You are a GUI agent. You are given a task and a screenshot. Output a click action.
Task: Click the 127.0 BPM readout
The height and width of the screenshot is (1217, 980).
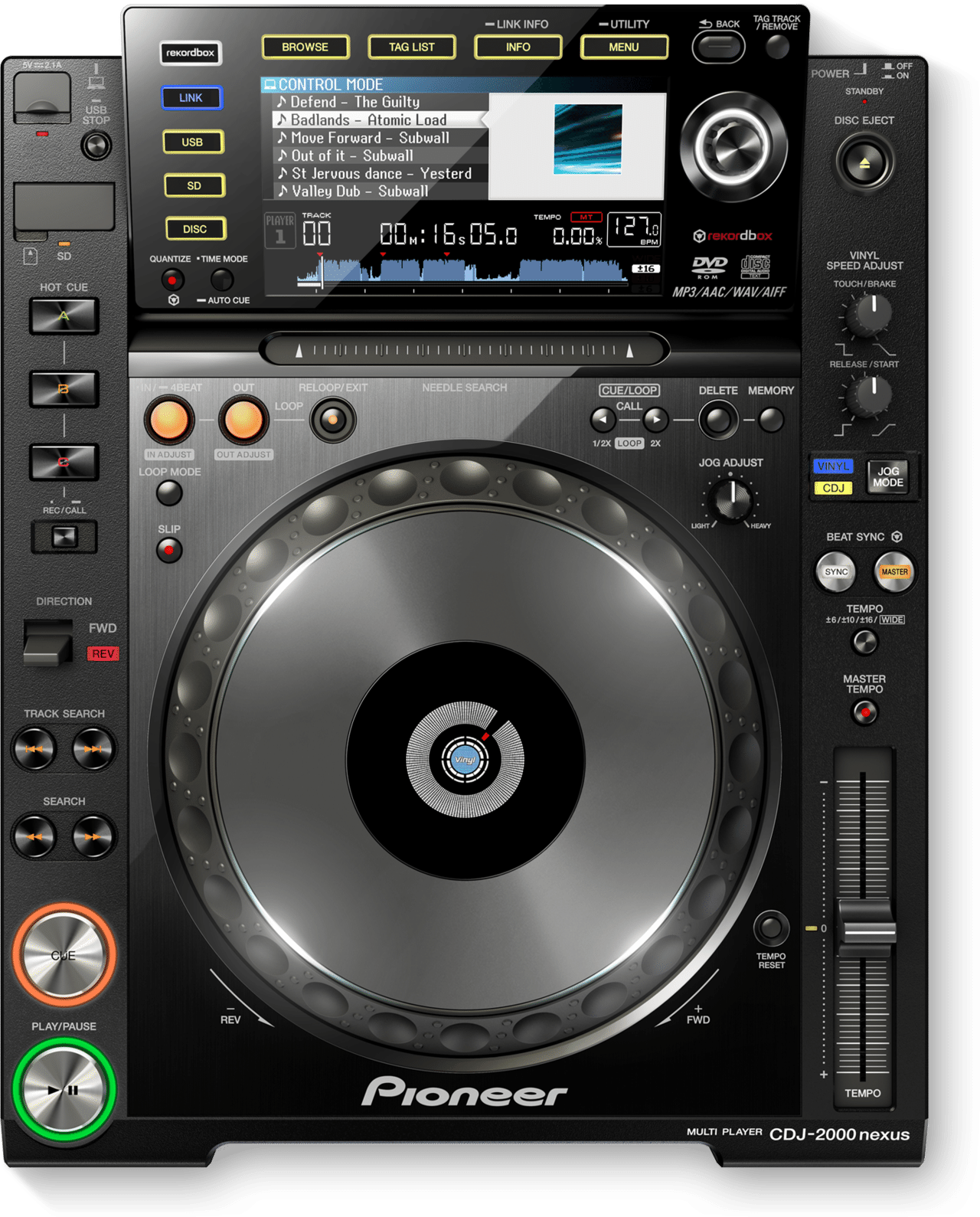(x=634, y=230)
